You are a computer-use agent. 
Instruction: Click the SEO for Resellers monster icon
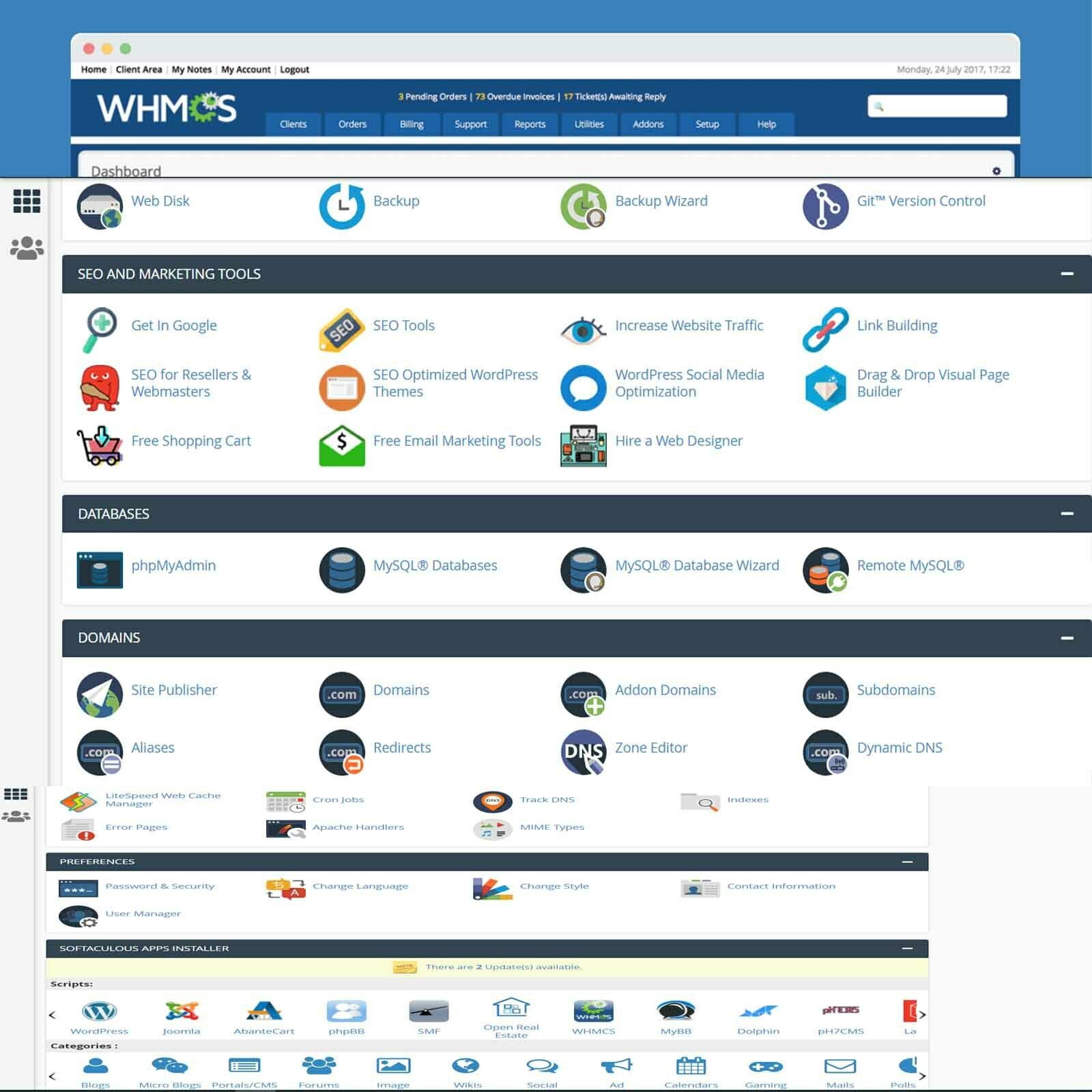(100, 388)
